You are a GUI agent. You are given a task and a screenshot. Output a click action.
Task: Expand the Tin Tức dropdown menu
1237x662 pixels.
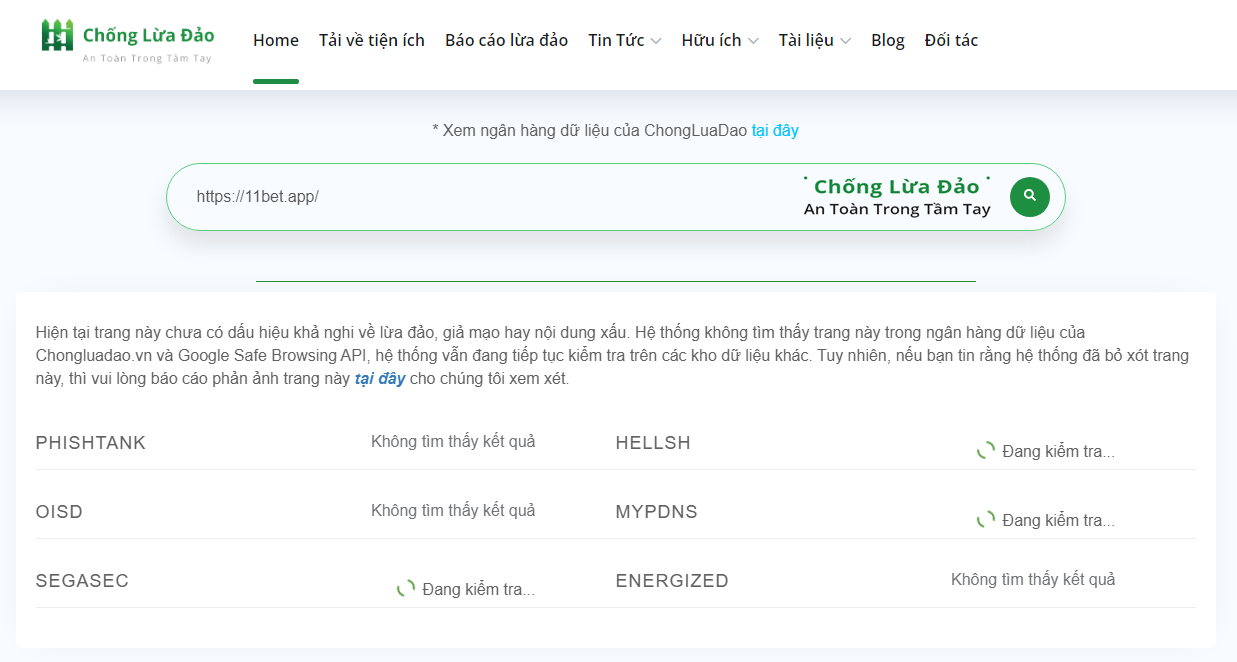point(625,40)
